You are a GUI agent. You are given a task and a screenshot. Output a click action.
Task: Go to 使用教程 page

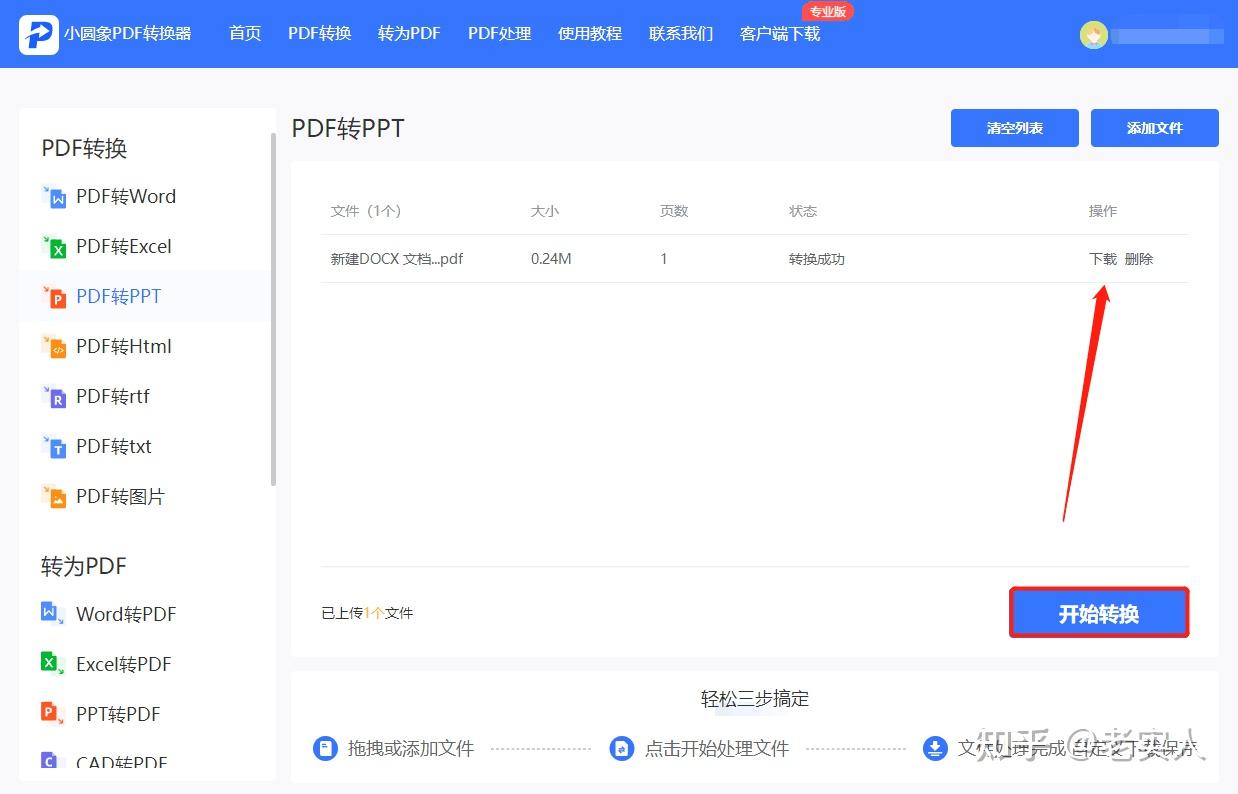590,33
